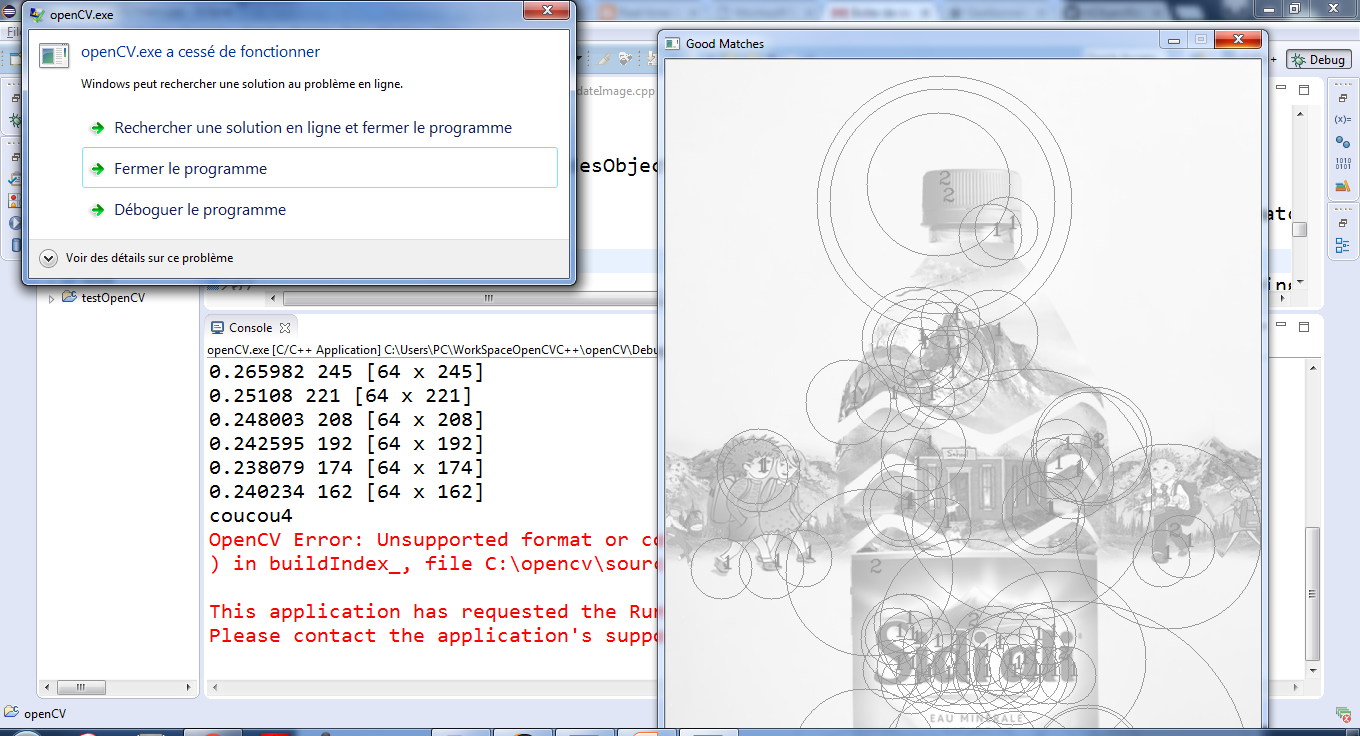Open the Registers 1010 view icon
Screen dimensions: 1360x736
click(1342, 164)
